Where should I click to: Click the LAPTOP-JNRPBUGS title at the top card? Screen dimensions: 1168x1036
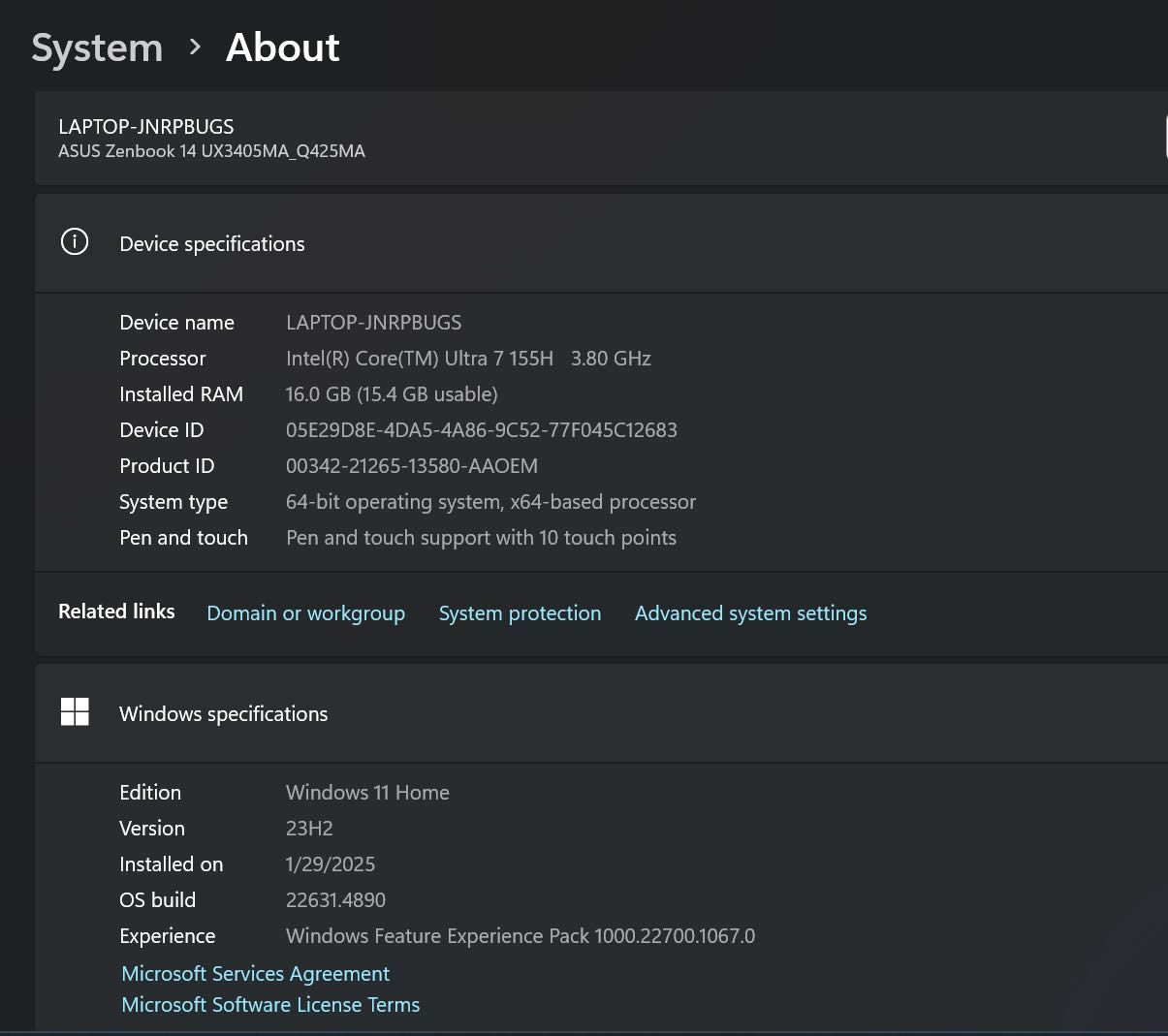pos(145,127)
